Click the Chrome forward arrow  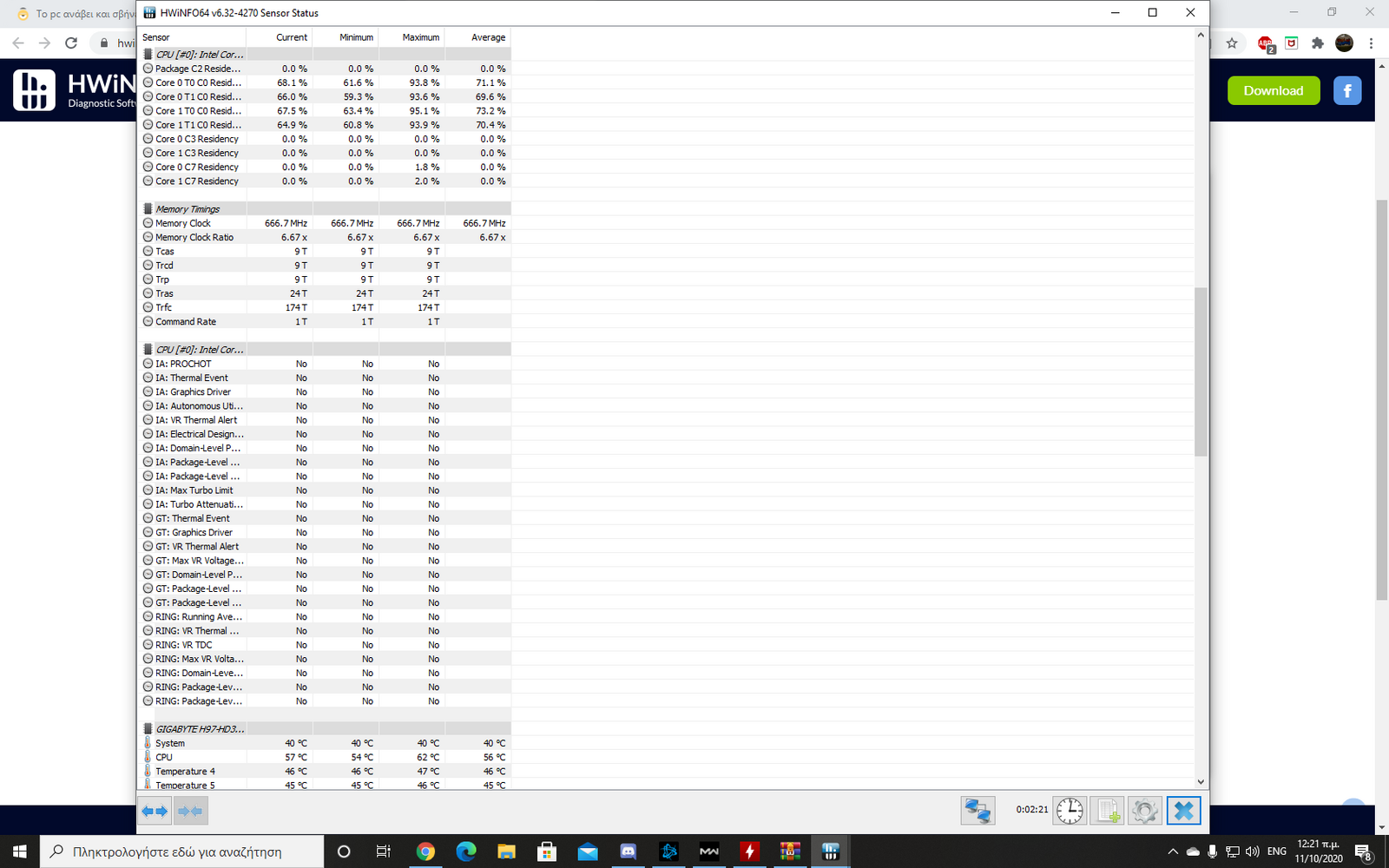tap(44, 43)
